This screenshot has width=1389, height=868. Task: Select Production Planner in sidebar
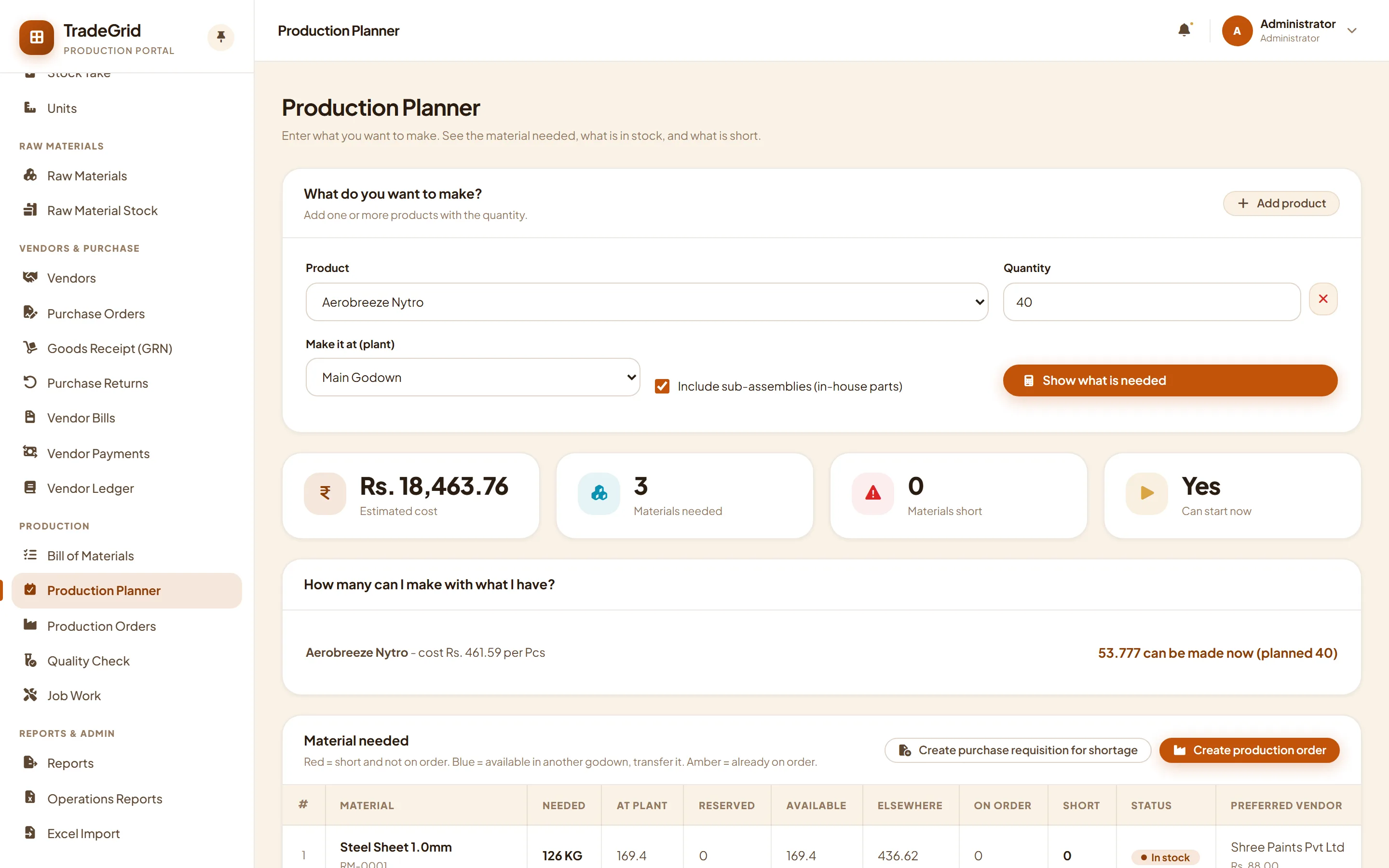coord(127,590)
